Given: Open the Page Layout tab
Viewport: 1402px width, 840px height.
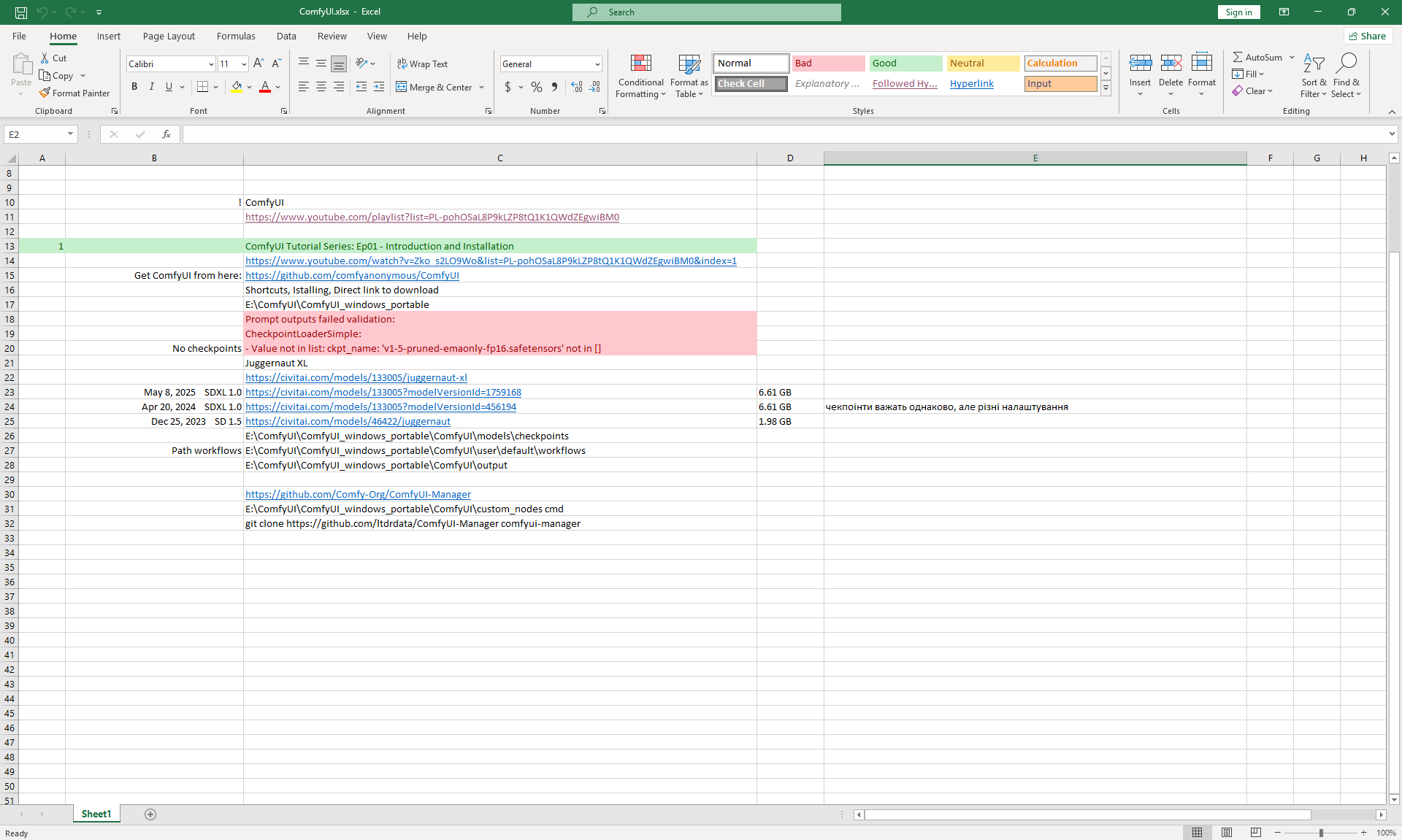Looking at the screenshot, I should [169, 36].
